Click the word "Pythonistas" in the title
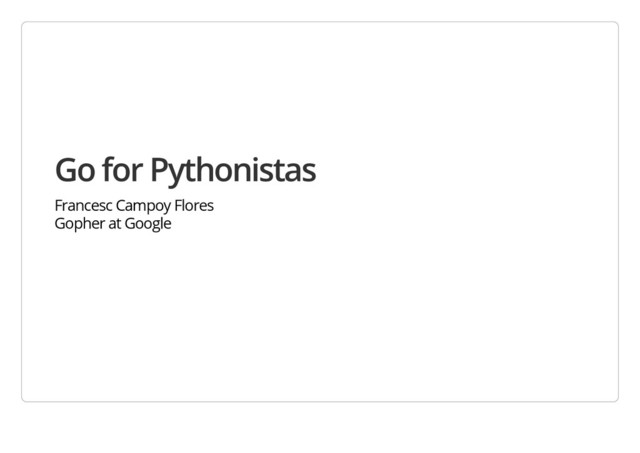The height and width of the screenshot is (453, 640). (233, 171)
